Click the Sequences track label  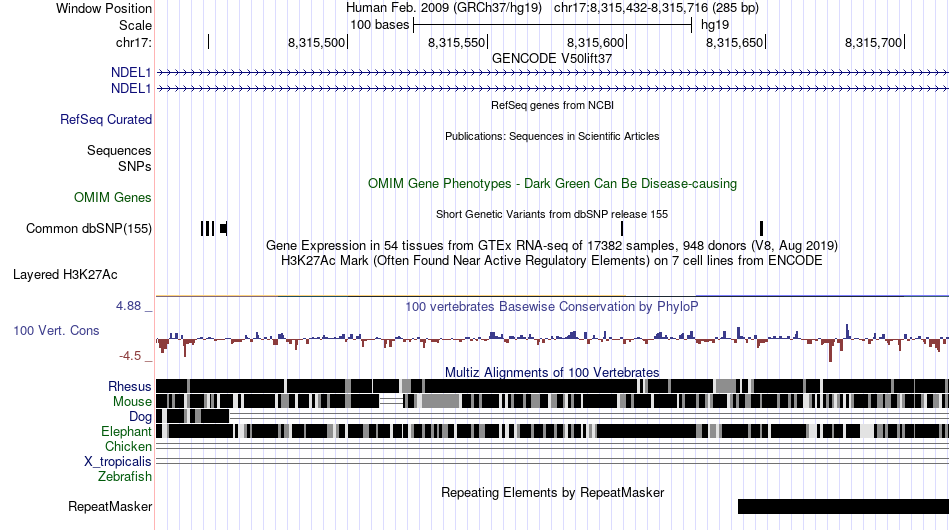click(119, 150)
